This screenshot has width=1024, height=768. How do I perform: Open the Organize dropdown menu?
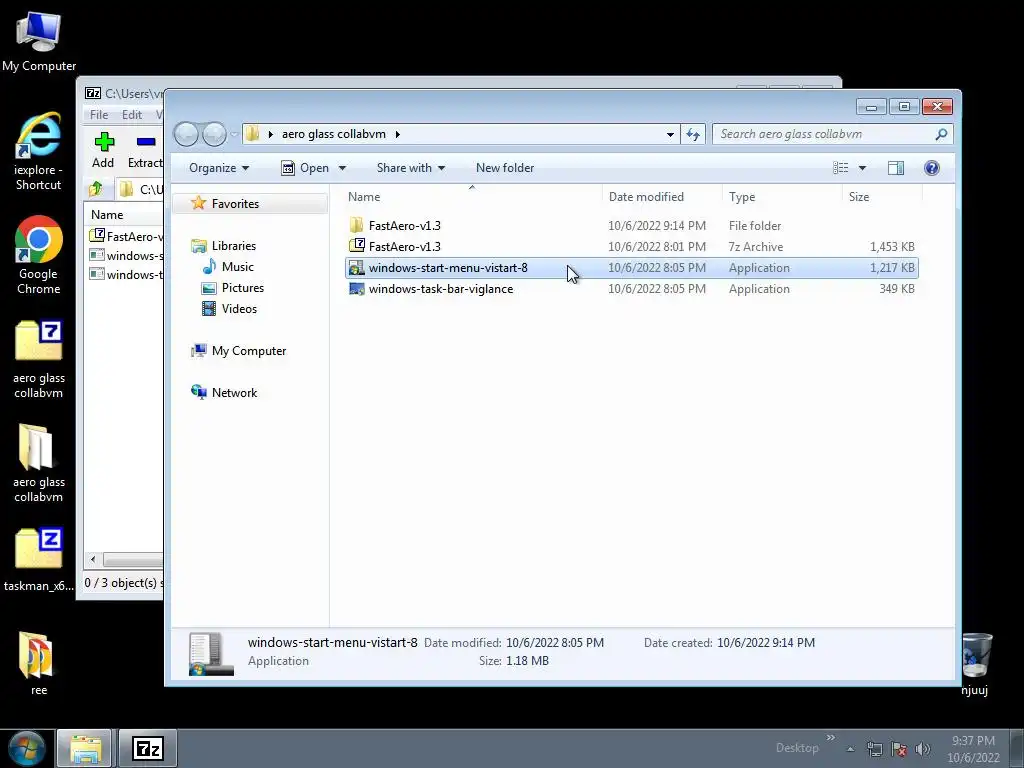(x=219, y=168)
